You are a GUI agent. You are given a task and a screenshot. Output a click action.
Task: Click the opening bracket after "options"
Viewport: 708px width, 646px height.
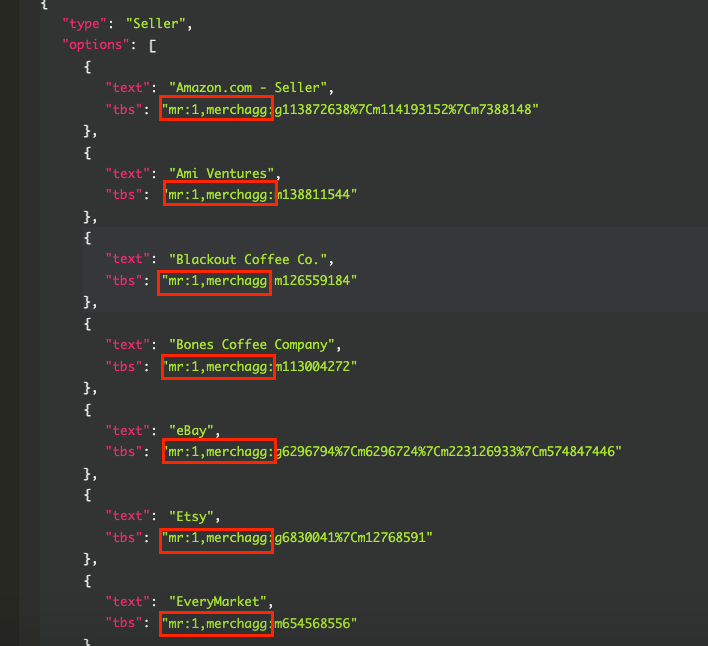(153, 46)
